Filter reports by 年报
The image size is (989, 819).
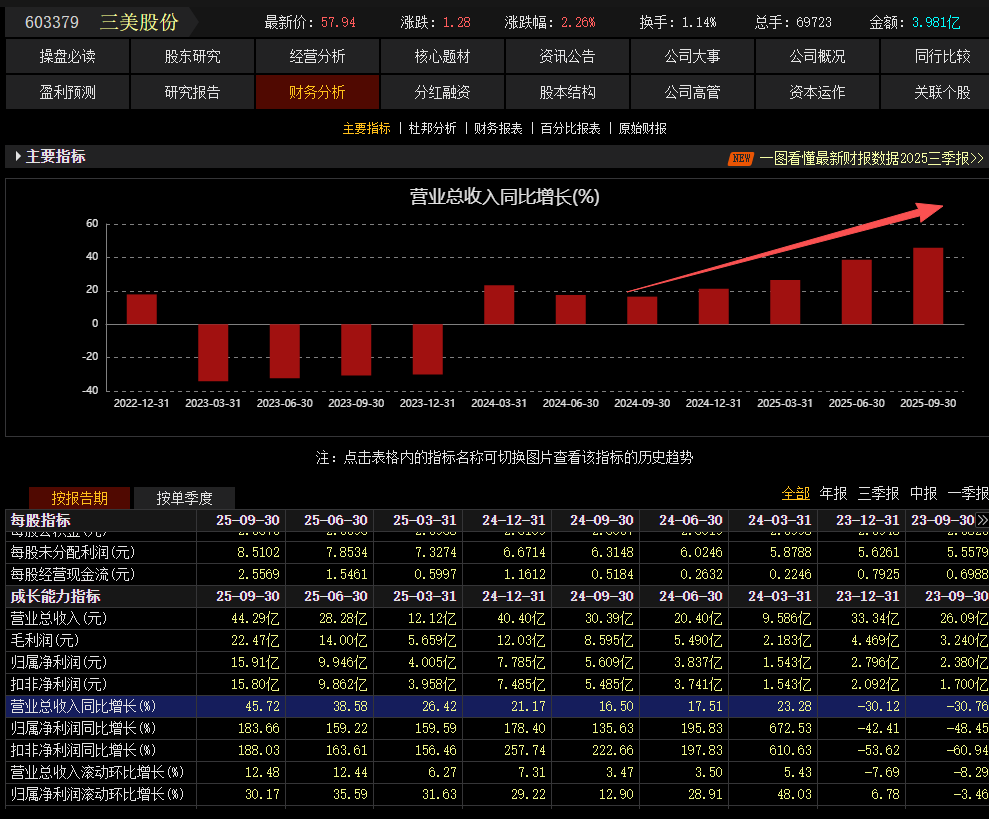(833, 493)
